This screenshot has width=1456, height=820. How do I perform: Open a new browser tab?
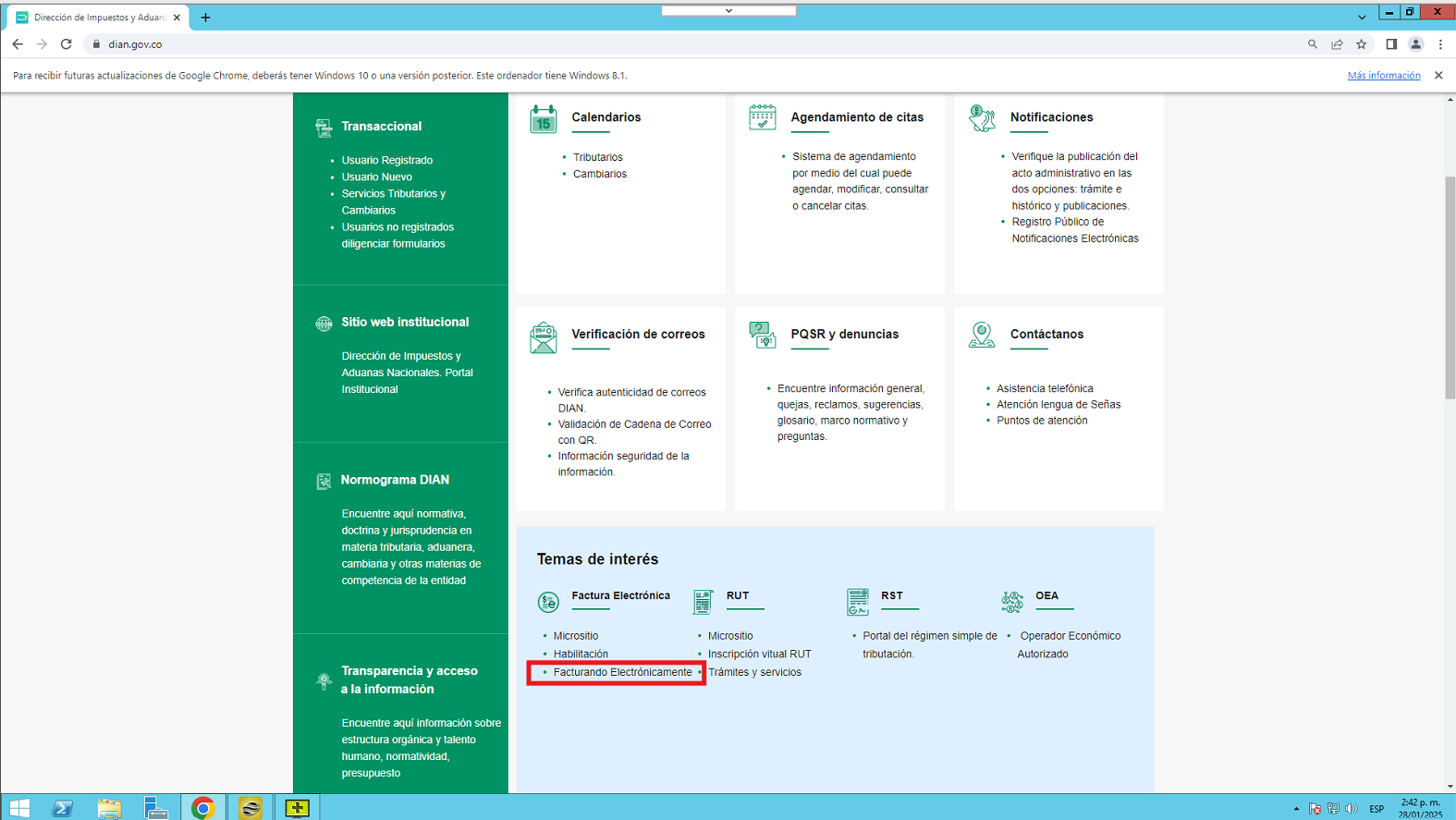pyautogui.click(x=206, y=18)
